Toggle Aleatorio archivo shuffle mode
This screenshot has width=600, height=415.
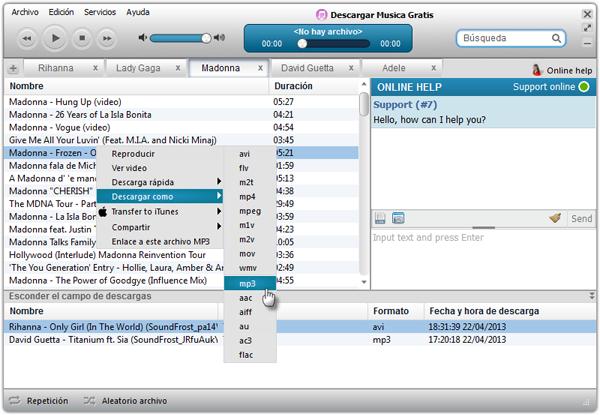126,401
